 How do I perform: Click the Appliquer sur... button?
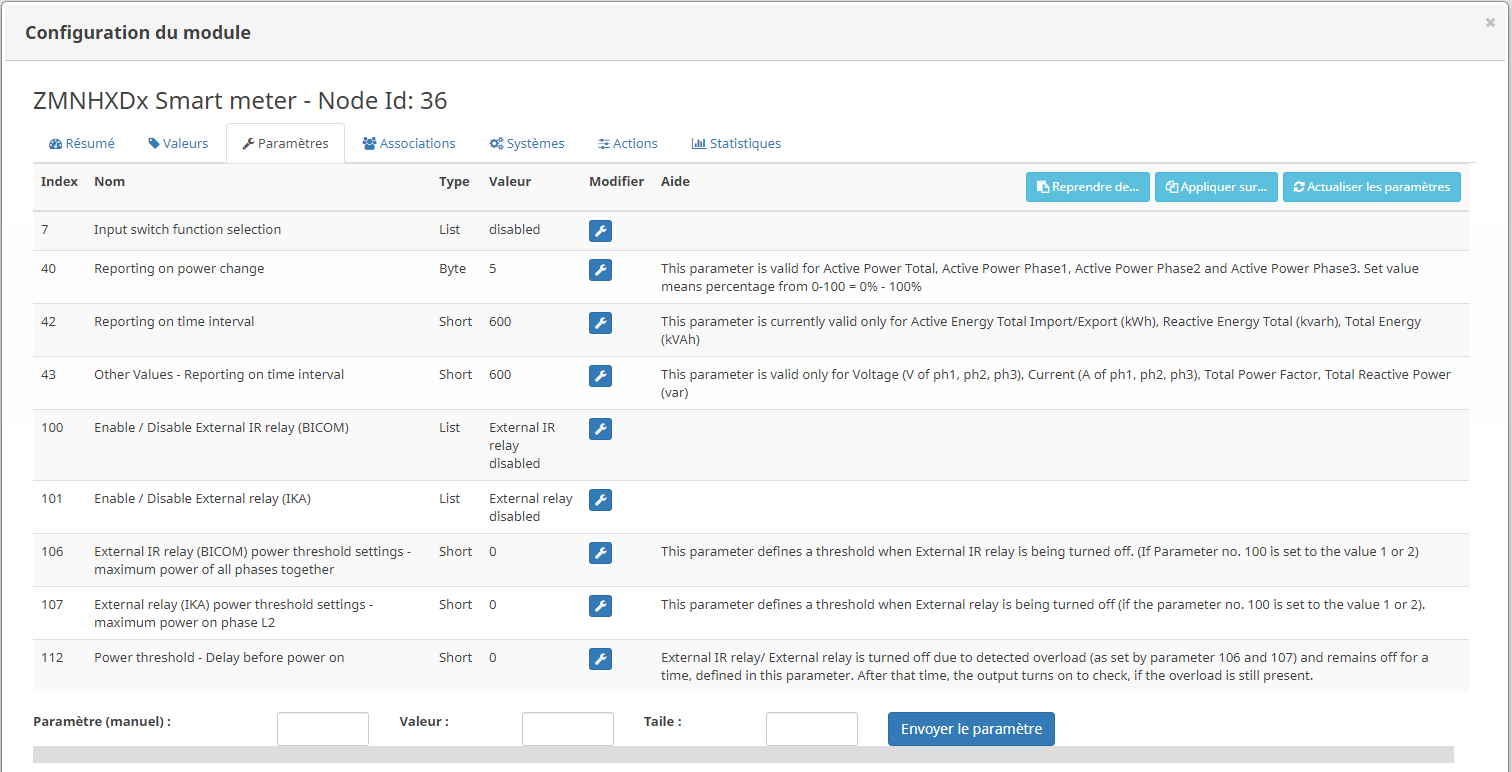(x=1217, y=187)
